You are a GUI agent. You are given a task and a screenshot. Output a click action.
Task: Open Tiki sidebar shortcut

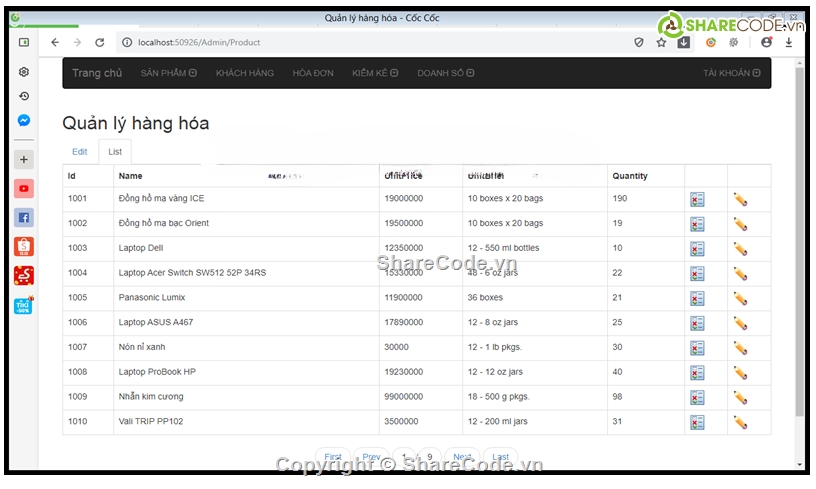24,305
